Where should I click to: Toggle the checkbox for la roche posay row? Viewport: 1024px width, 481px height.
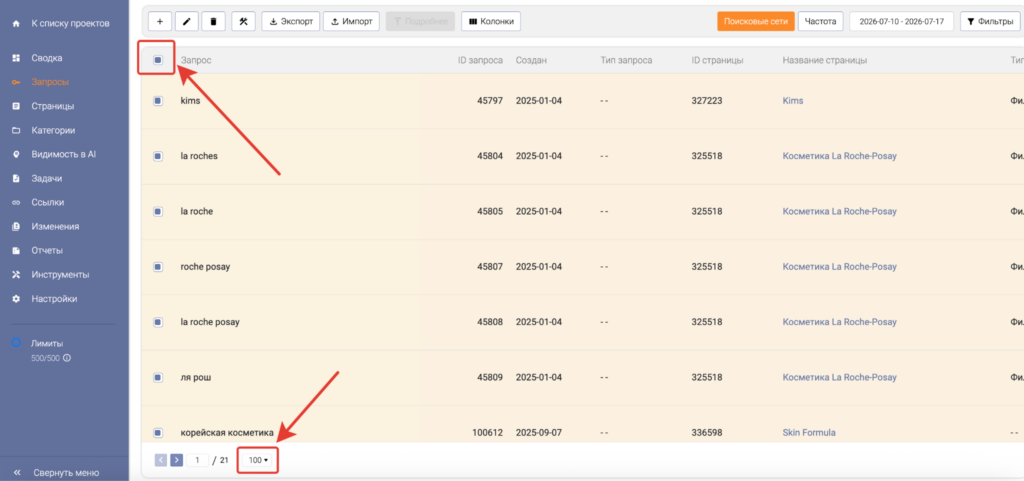pos(157,322)
